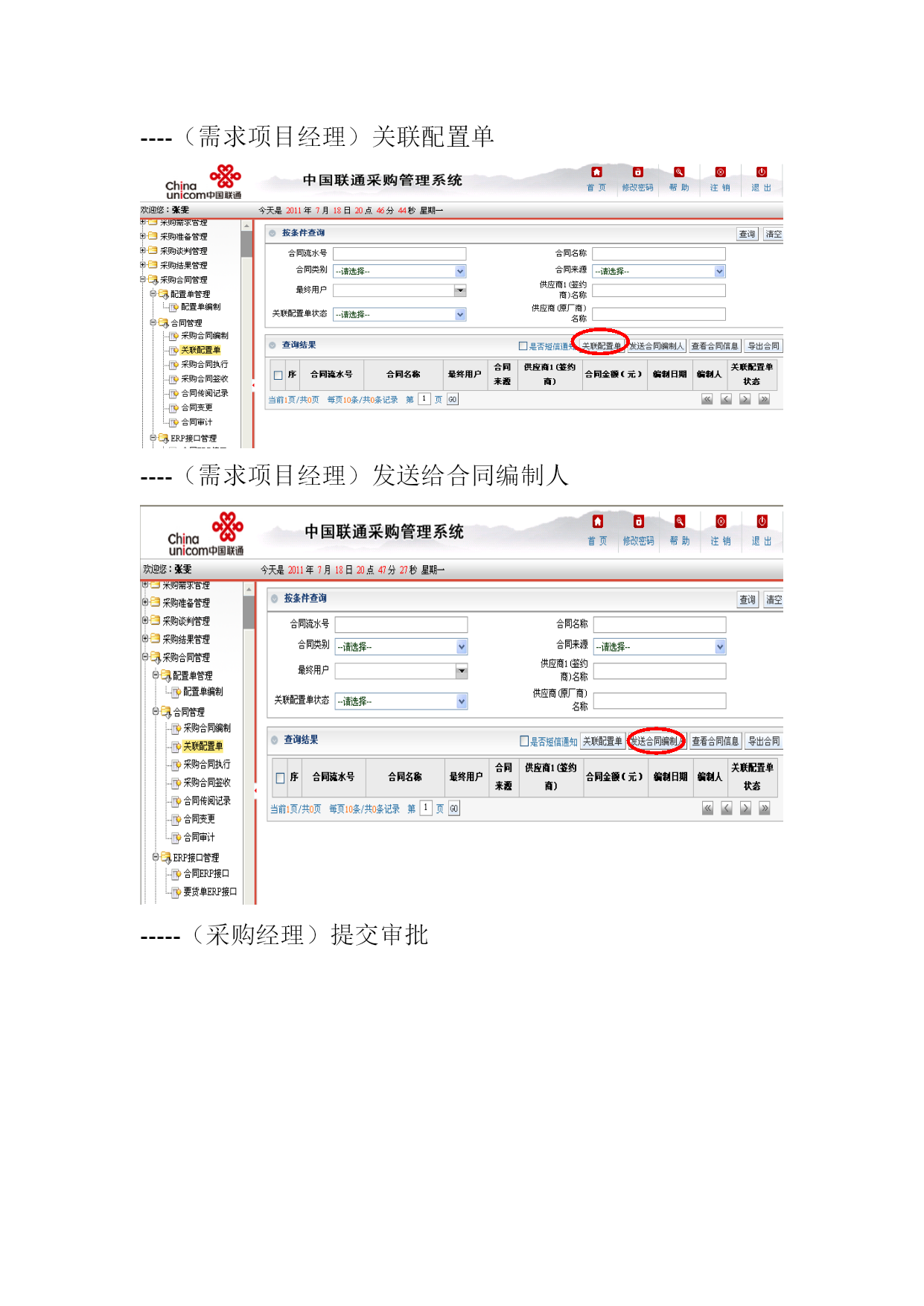Click 导出合同 button in lower screenshot

point(764,741)
